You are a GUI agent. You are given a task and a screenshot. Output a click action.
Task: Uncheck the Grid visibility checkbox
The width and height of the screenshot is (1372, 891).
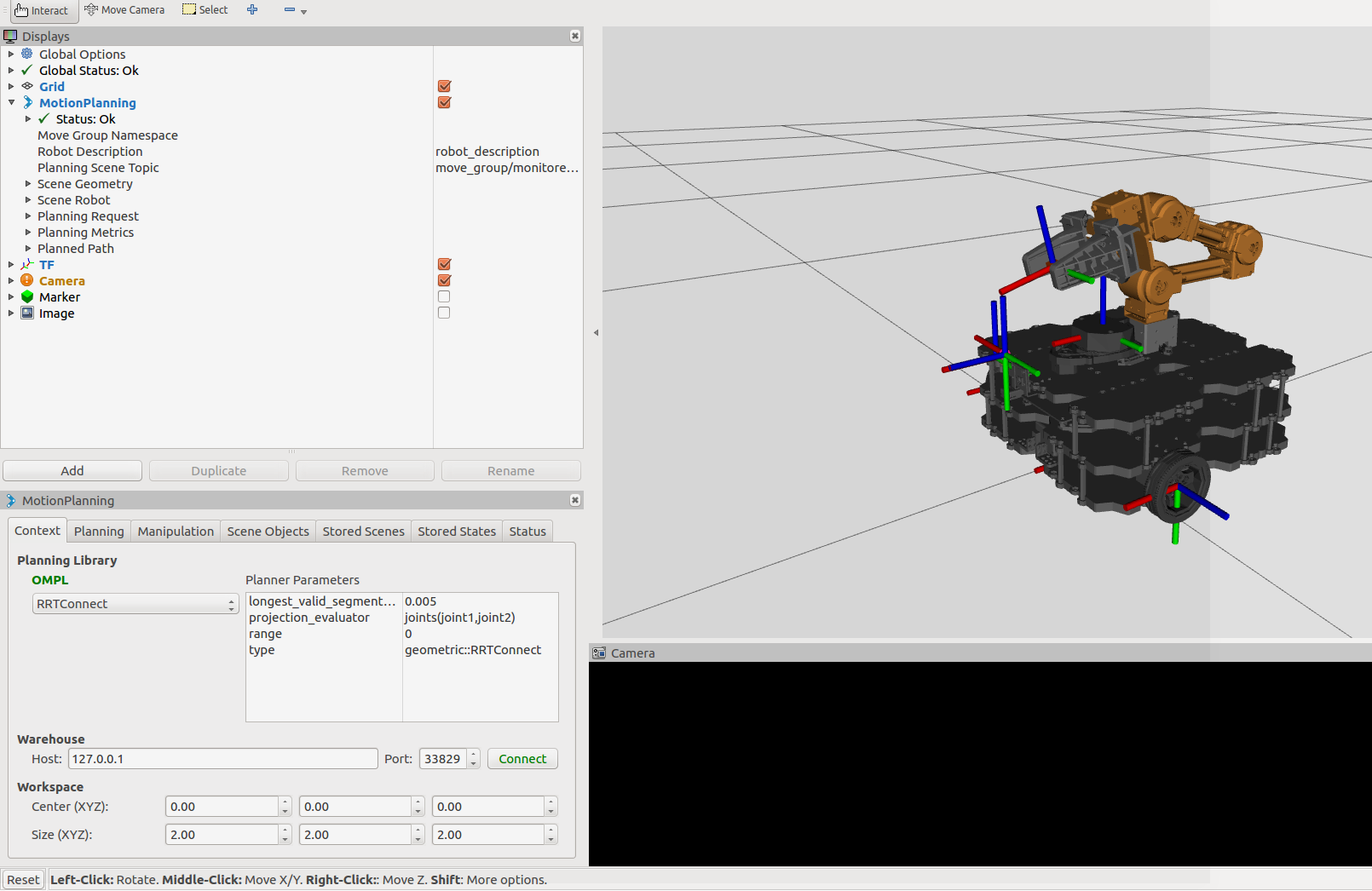pyautogui.click(x=443, y=86)
